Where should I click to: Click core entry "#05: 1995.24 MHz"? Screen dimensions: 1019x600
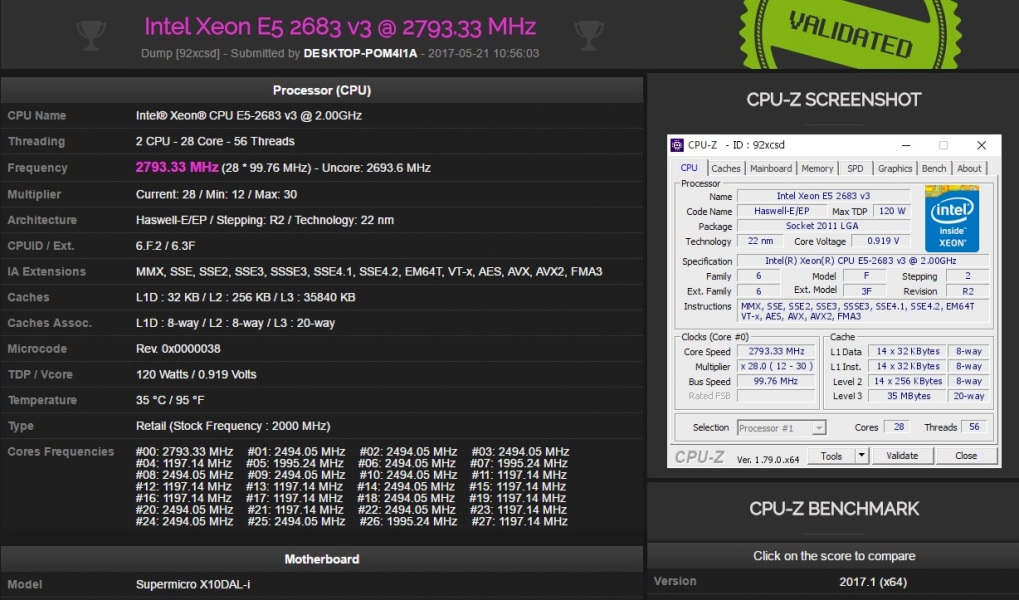pyautogui.click(x=295, y=463)
